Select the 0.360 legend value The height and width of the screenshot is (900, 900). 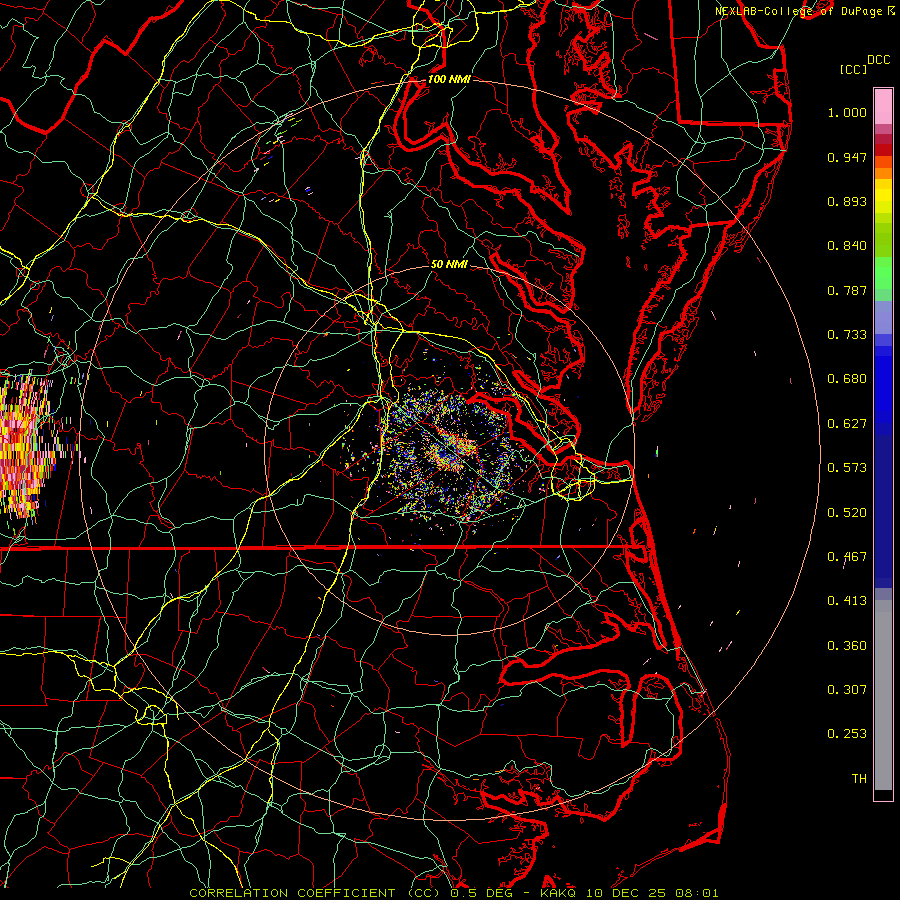point(847,646)
